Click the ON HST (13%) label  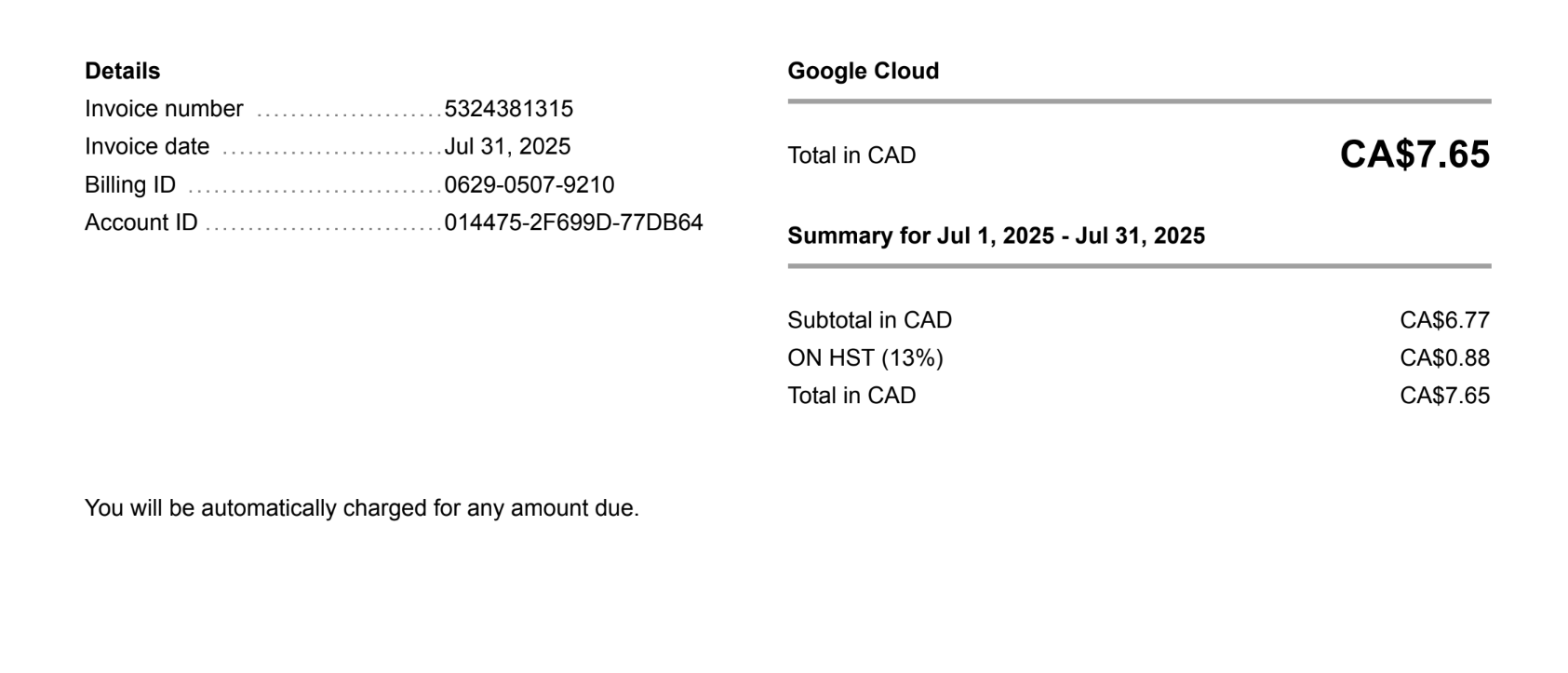tap(864, 358)
